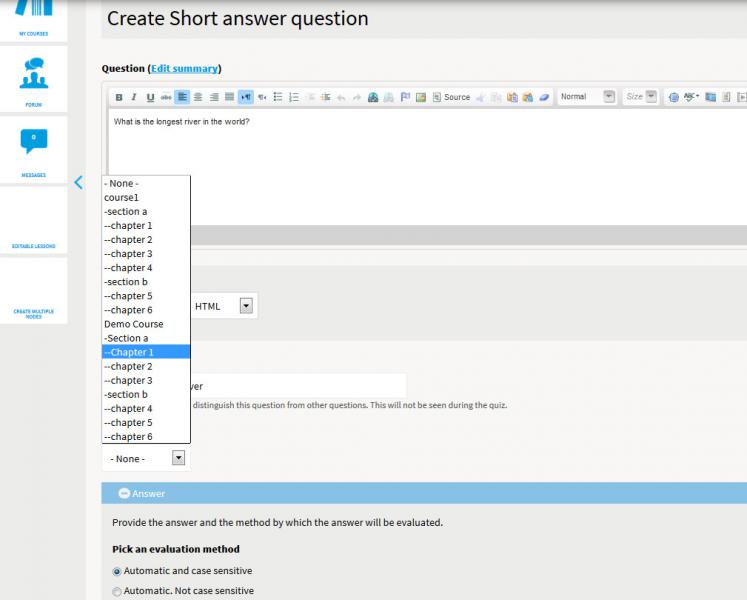Click the closed None dropdown arrow

[x=178, y=458]
